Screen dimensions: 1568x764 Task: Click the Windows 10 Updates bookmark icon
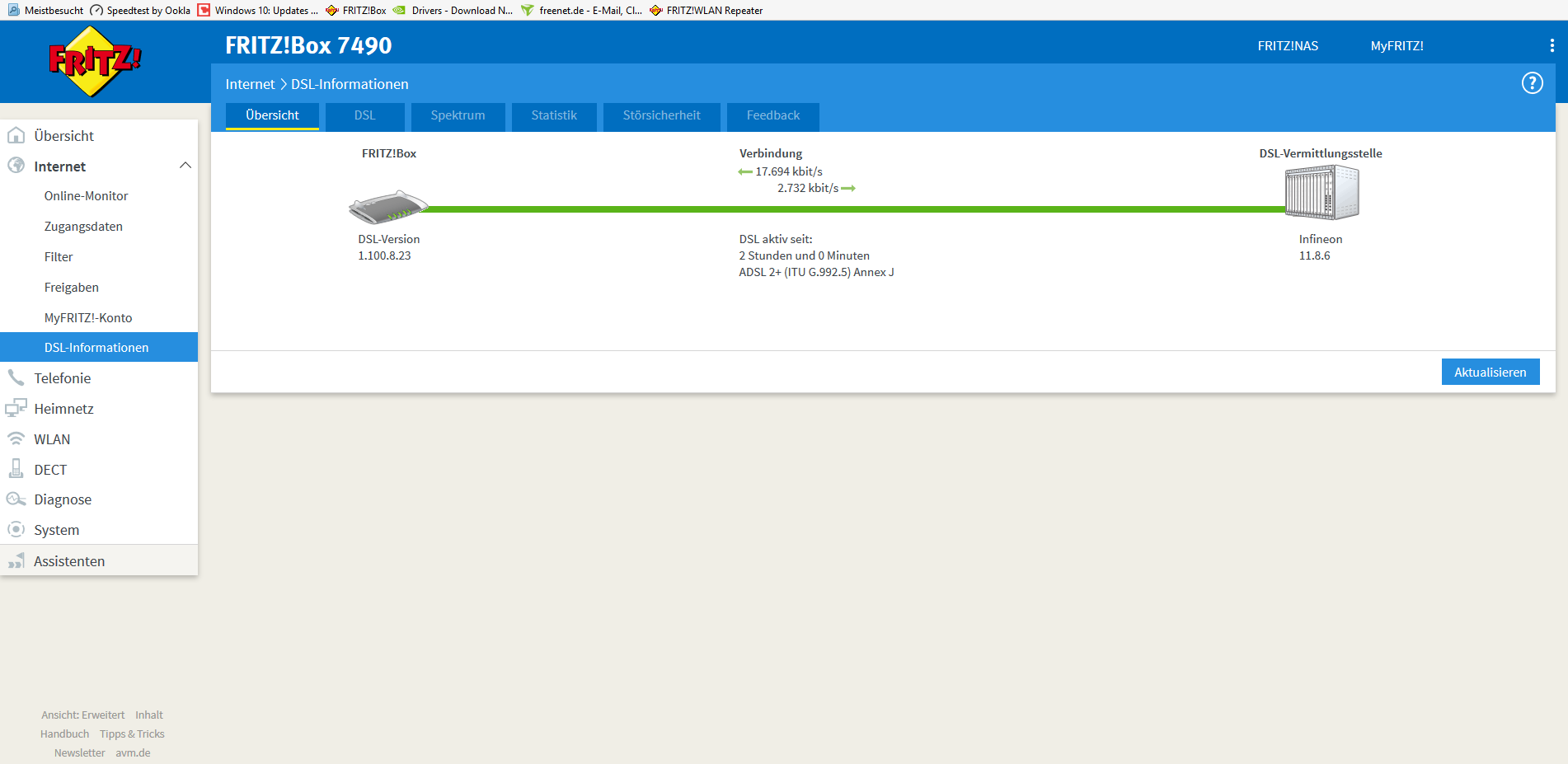[204, 10]
